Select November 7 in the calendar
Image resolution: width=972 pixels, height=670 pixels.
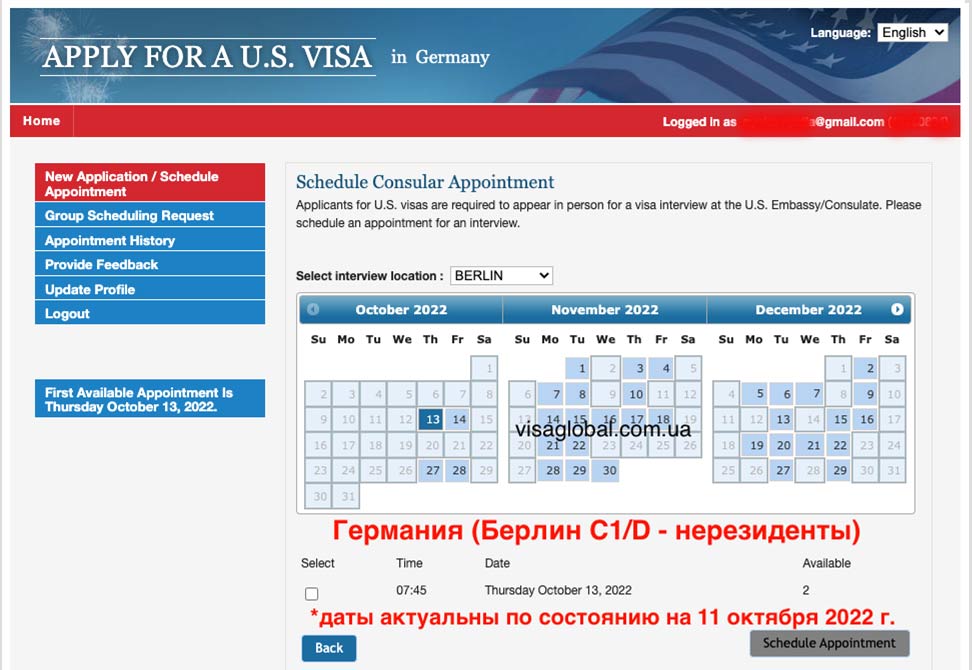[550, 394]
